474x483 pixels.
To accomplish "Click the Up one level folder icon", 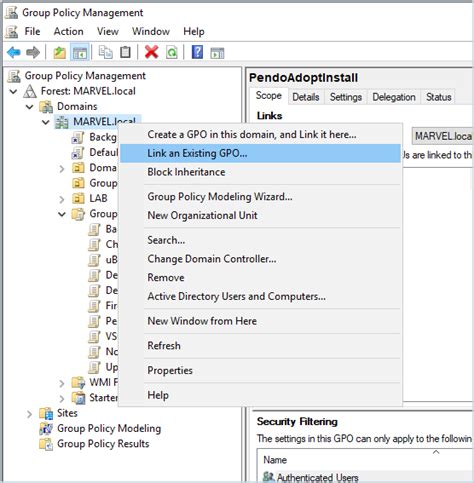I will coord(60,52).
